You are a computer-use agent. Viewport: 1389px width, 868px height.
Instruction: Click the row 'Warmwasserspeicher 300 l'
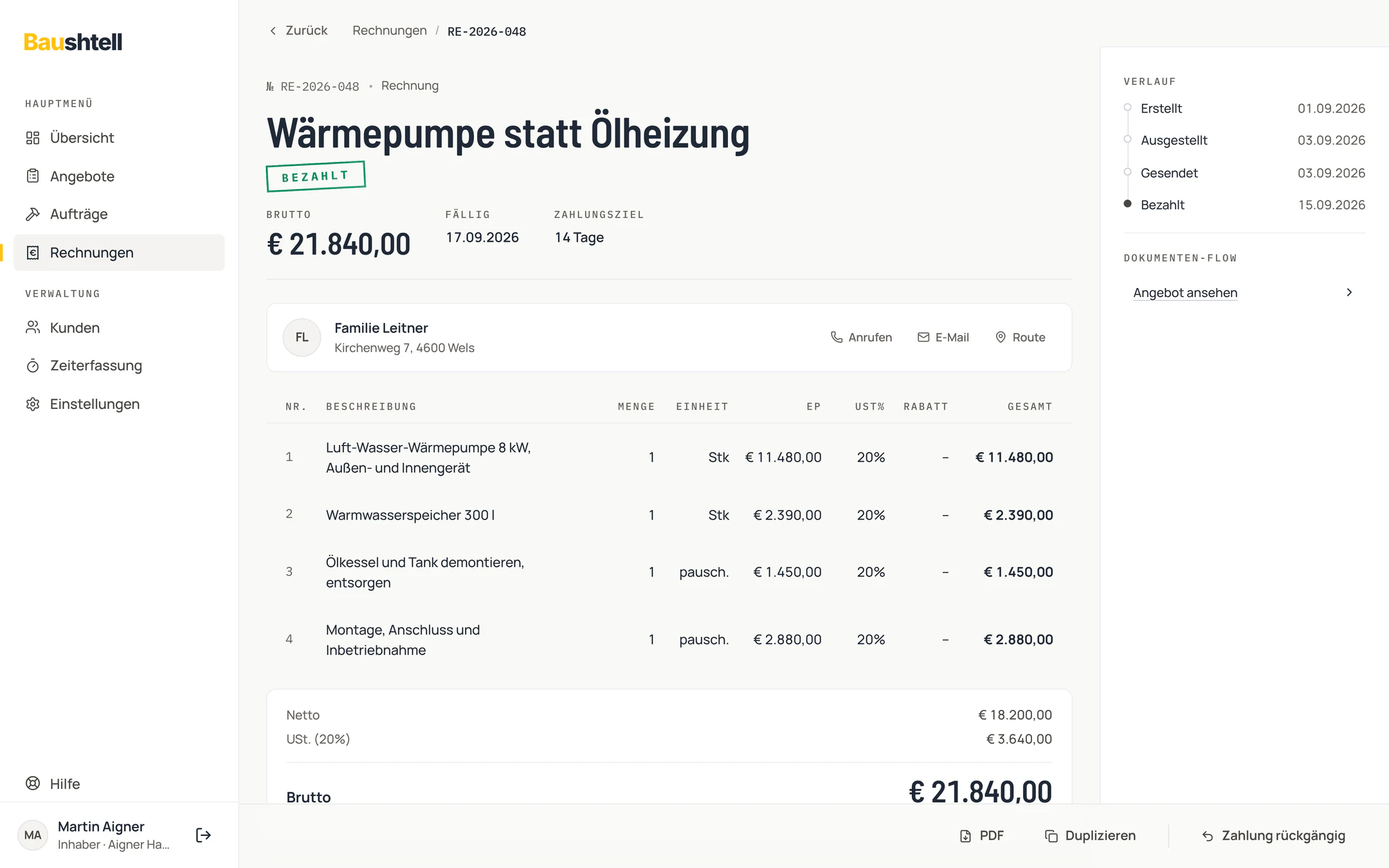[x=669, y=515]
